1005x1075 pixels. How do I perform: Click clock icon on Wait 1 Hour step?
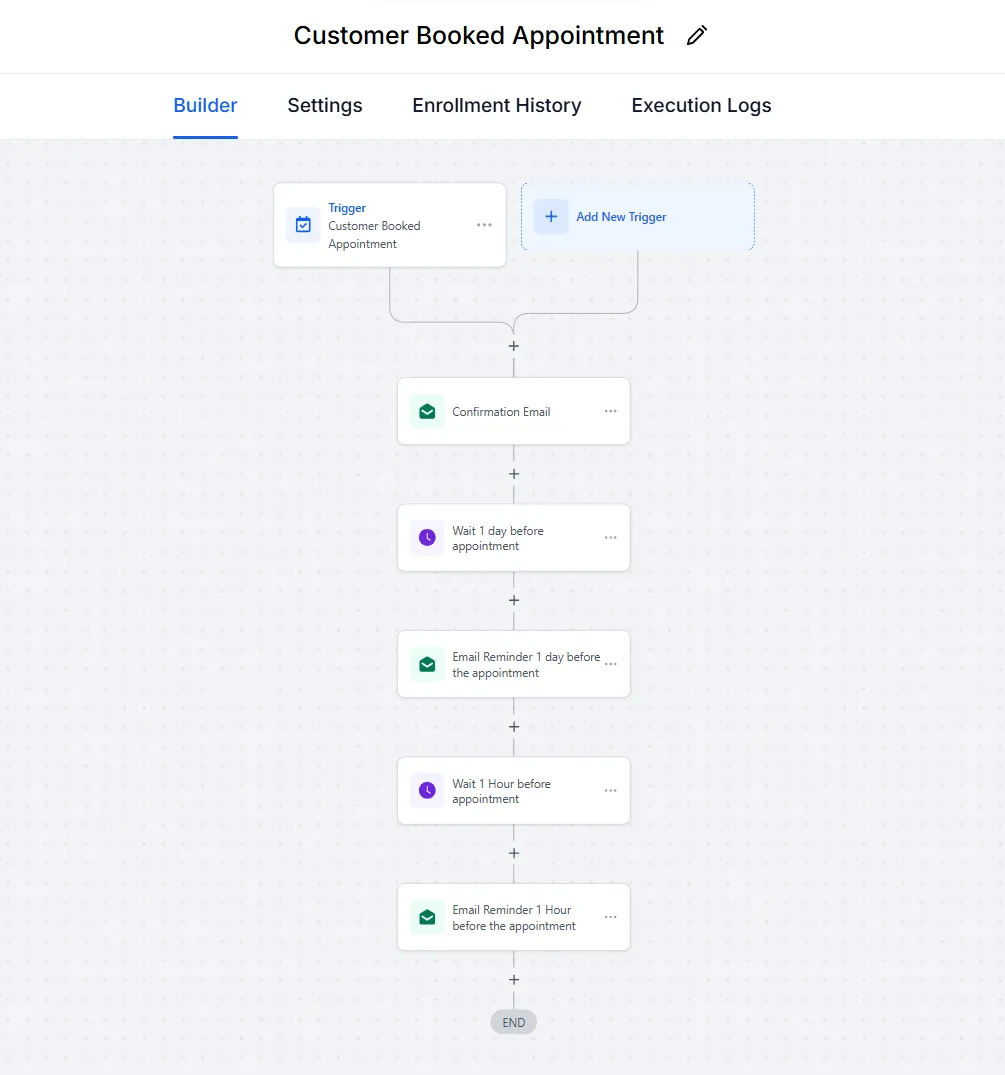pyautogui.click(x=427, y=790)
